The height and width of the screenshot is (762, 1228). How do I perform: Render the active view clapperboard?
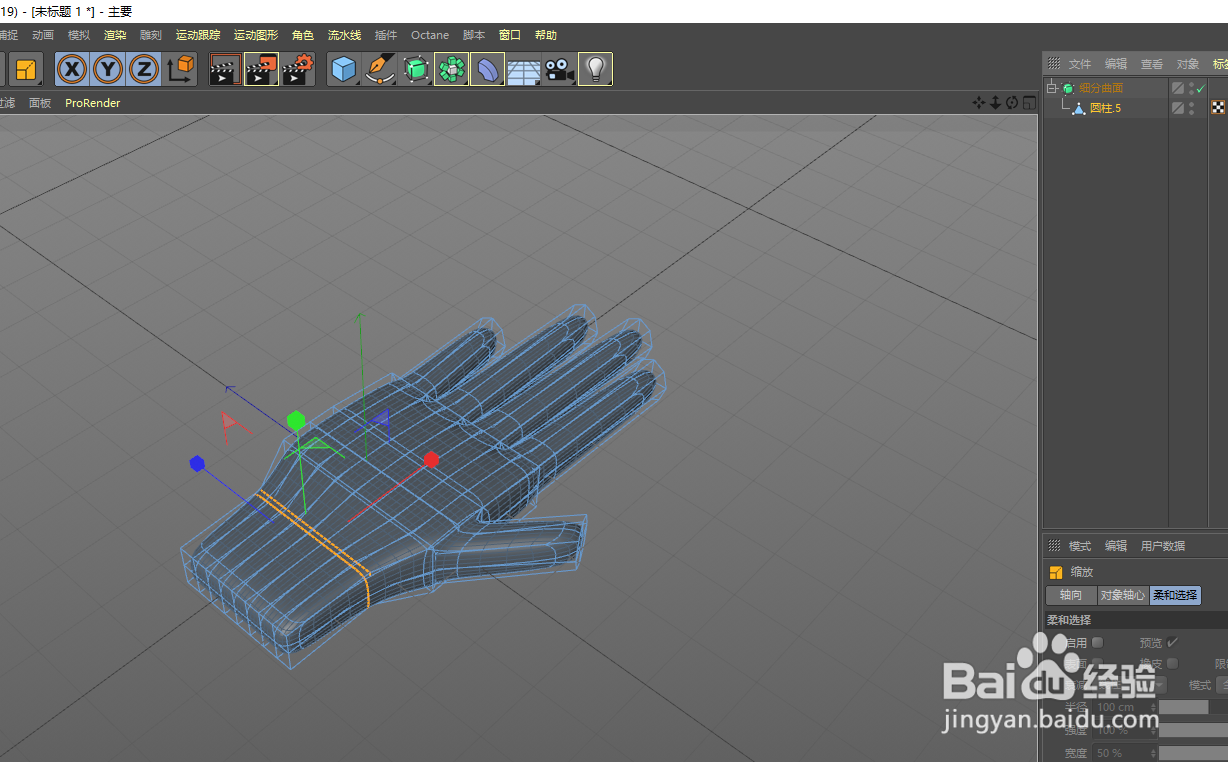(x=225, y=69)
